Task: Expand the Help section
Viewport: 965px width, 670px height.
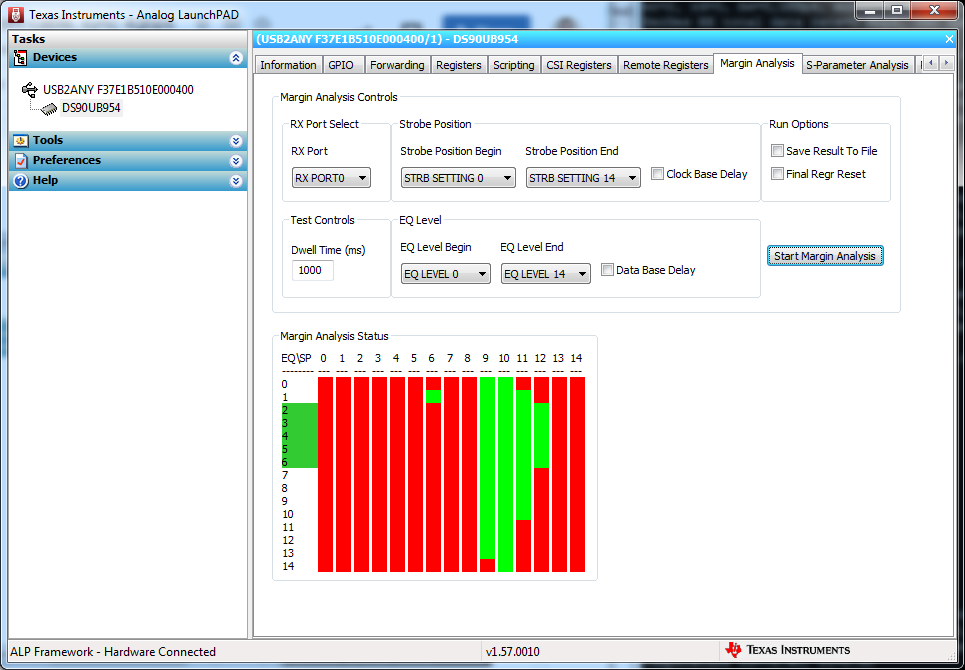Action: click(x=236, y=181)
